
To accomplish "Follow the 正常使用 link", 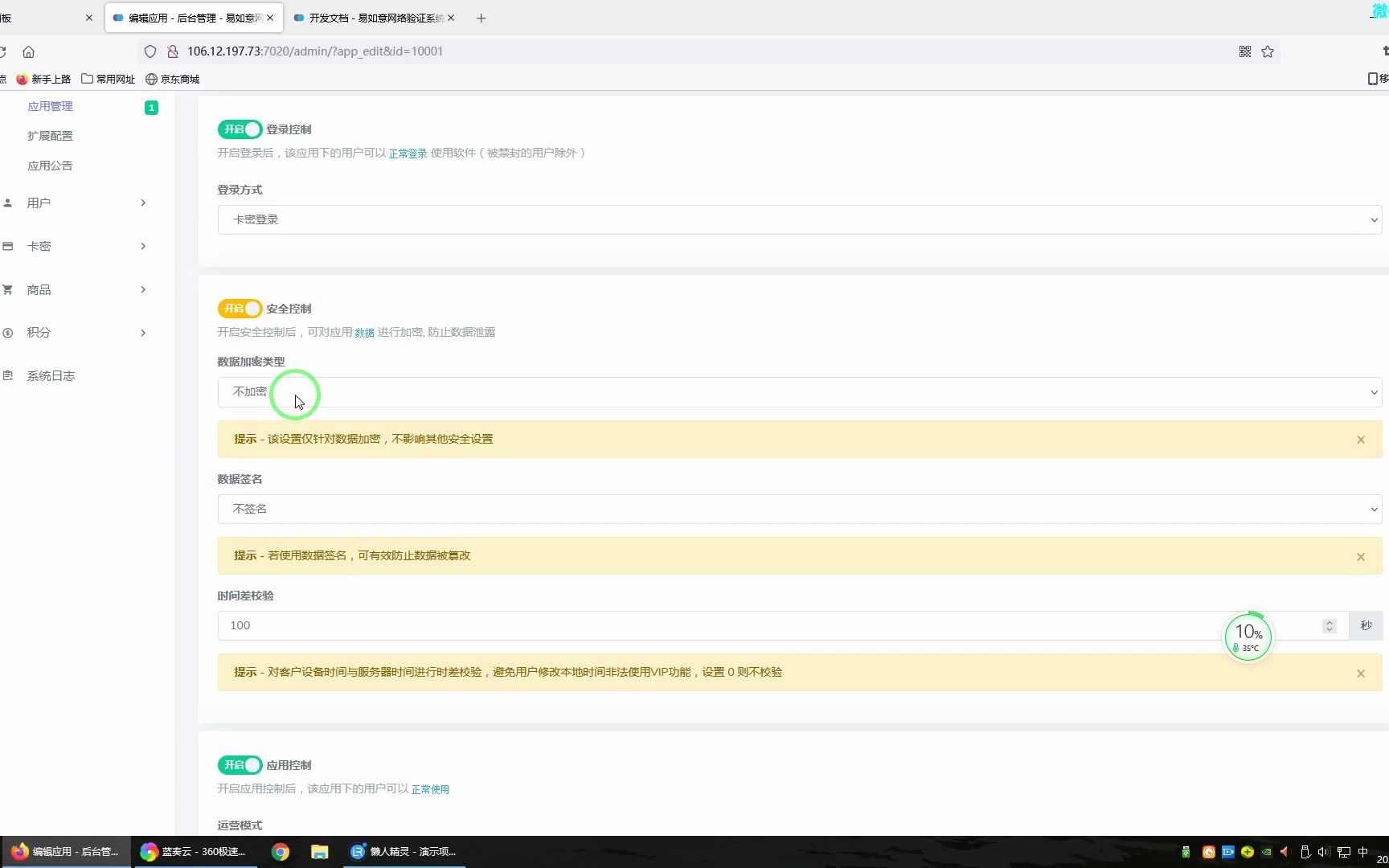I will pyautogui.click(x=430, y=790).
